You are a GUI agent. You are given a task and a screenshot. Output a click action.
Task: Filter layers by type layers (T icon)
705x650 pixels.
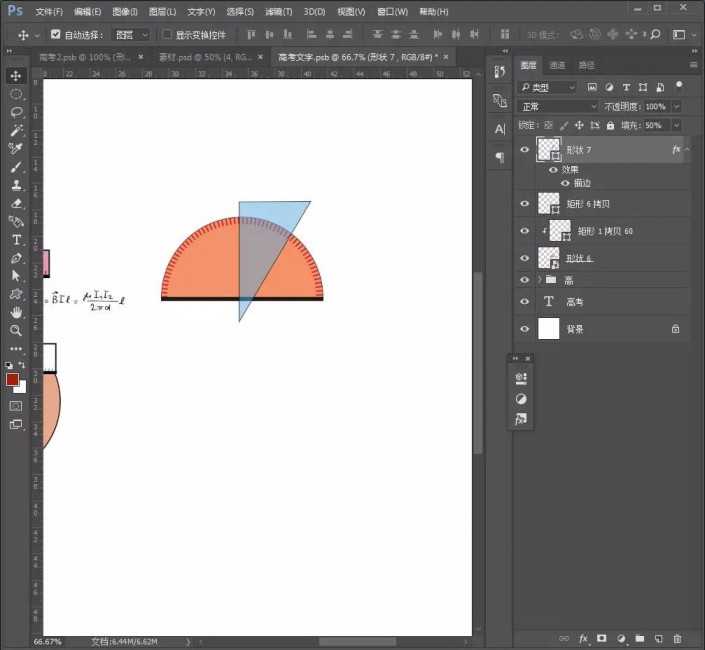[626, 87]
